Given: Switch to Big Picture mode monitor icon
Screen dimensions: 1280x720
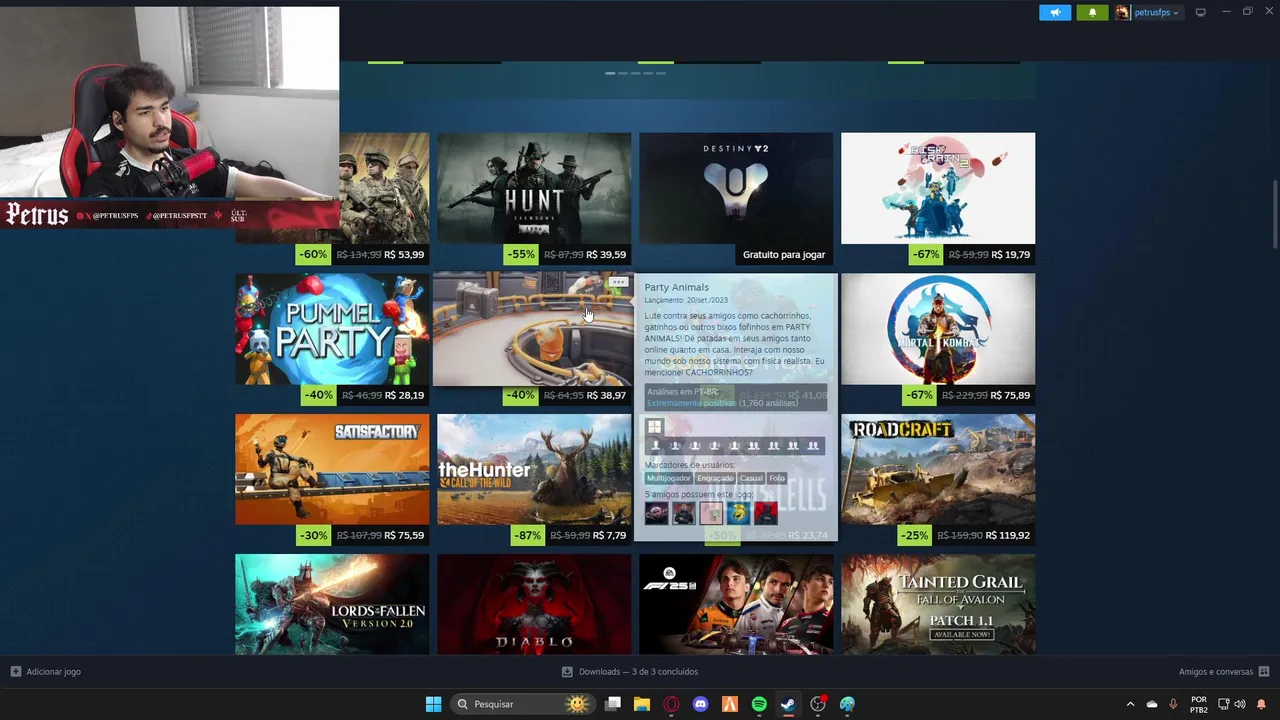Looking at the screenshot, I should 1201,12.
